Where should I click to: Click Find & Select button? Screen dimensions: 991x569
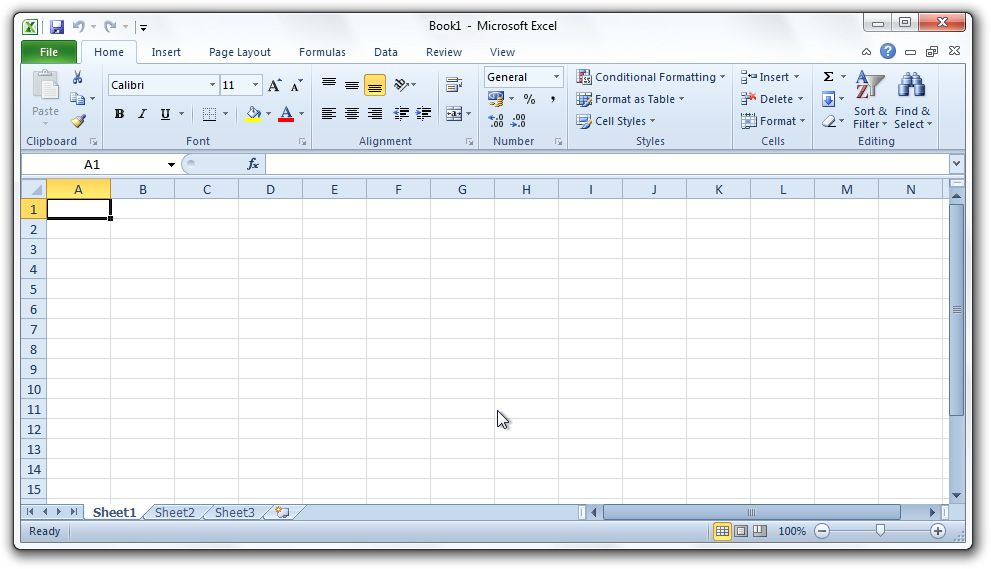click(913, 100)
